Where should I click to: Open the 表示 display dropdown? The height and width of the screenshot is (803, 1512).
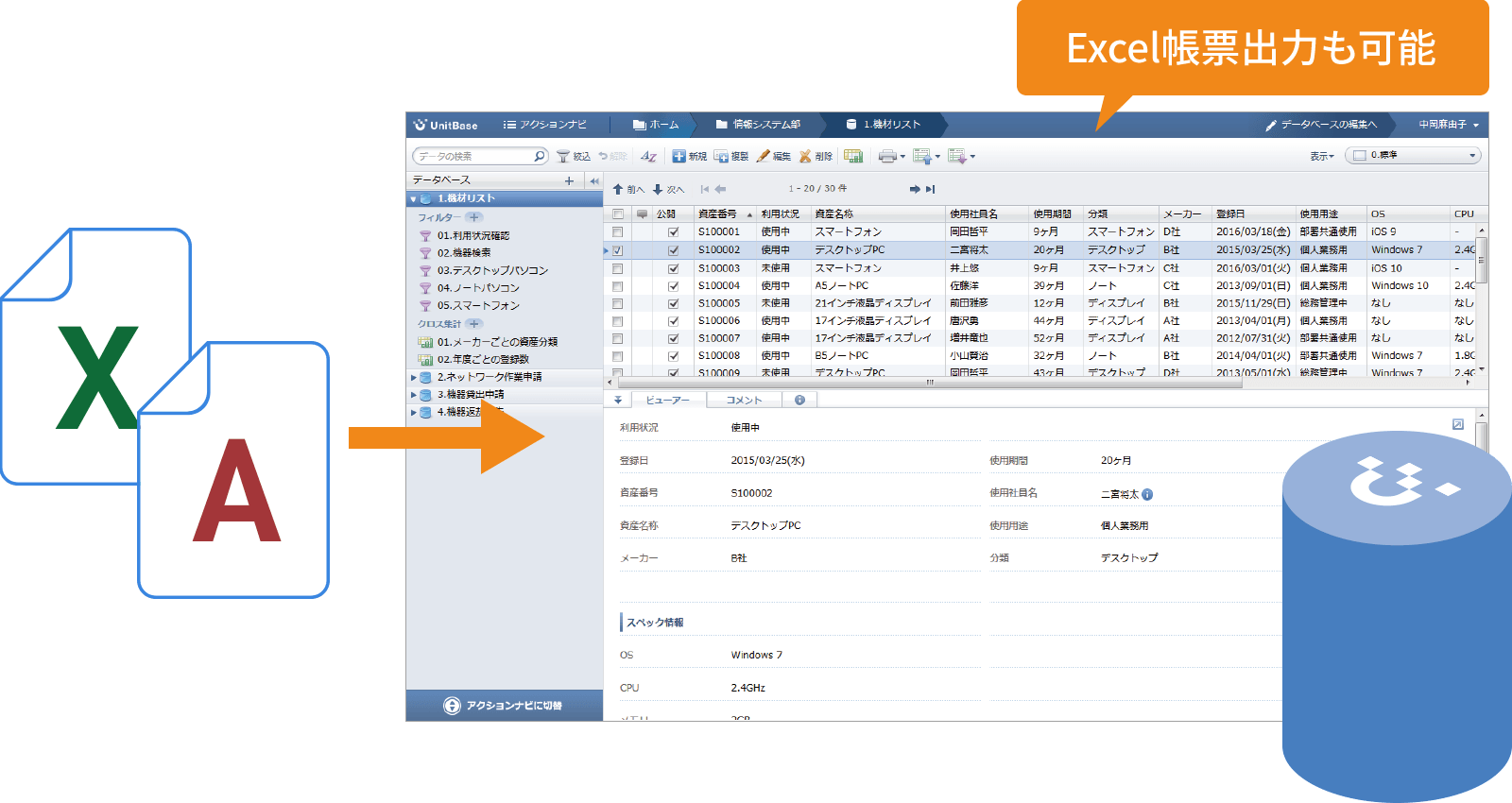[1322, 157]
